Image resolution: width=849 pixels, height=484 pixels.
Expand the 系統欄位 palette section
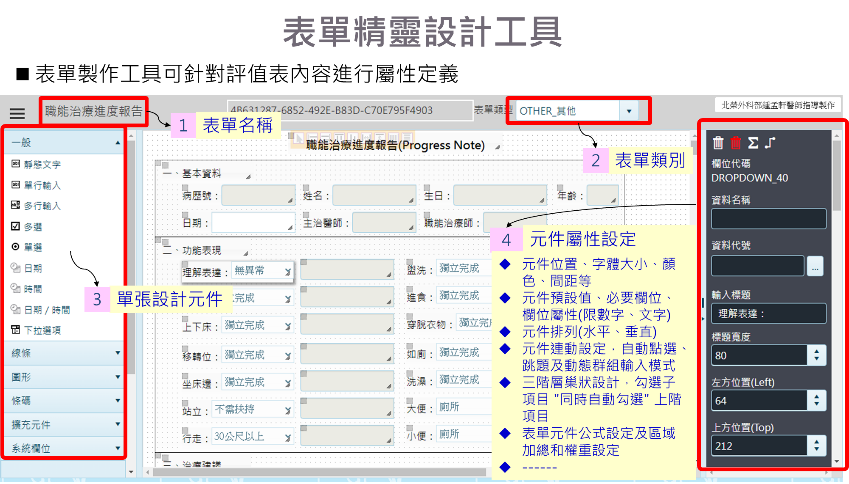[65, 448]
